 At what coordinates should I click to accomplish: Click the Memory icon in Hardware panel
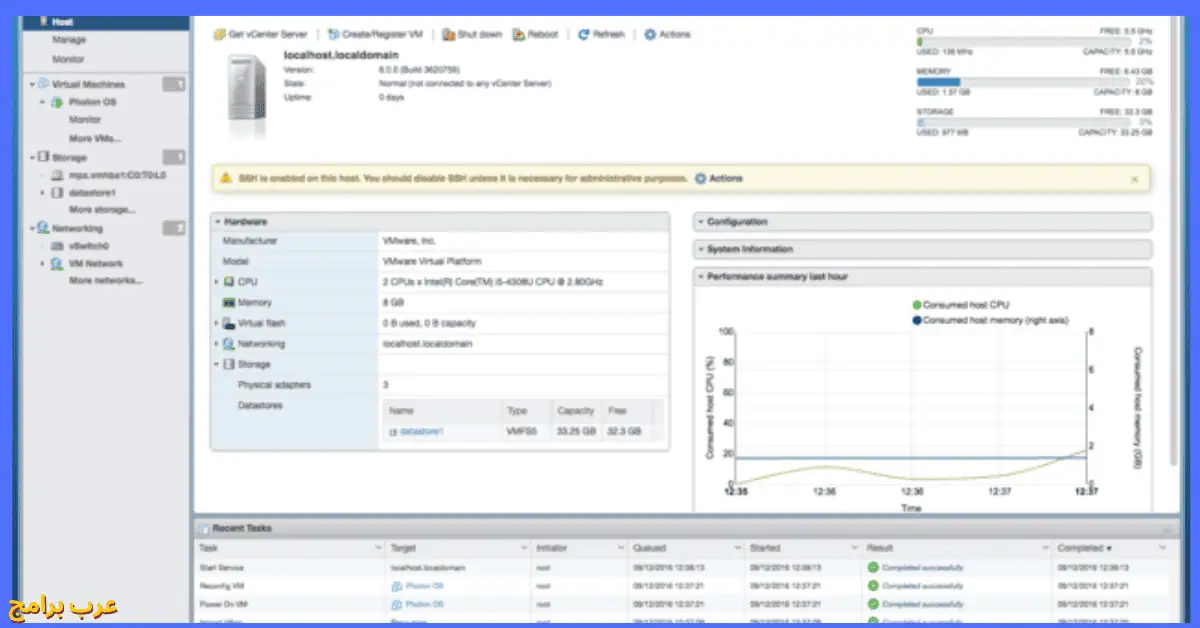coord(229,302)
